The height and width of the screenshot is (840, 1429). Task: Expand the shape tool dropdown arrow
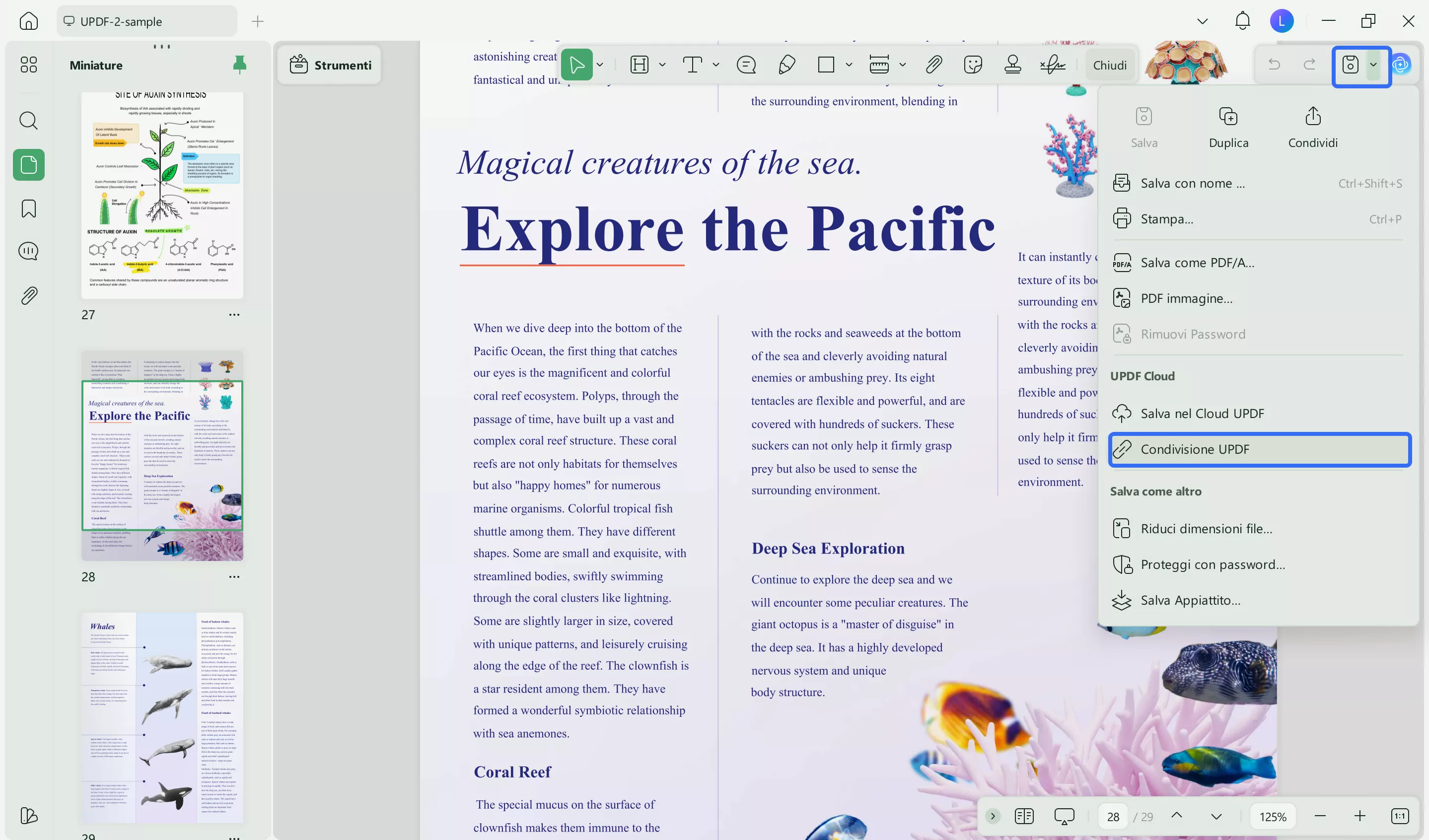click(849, 65)
